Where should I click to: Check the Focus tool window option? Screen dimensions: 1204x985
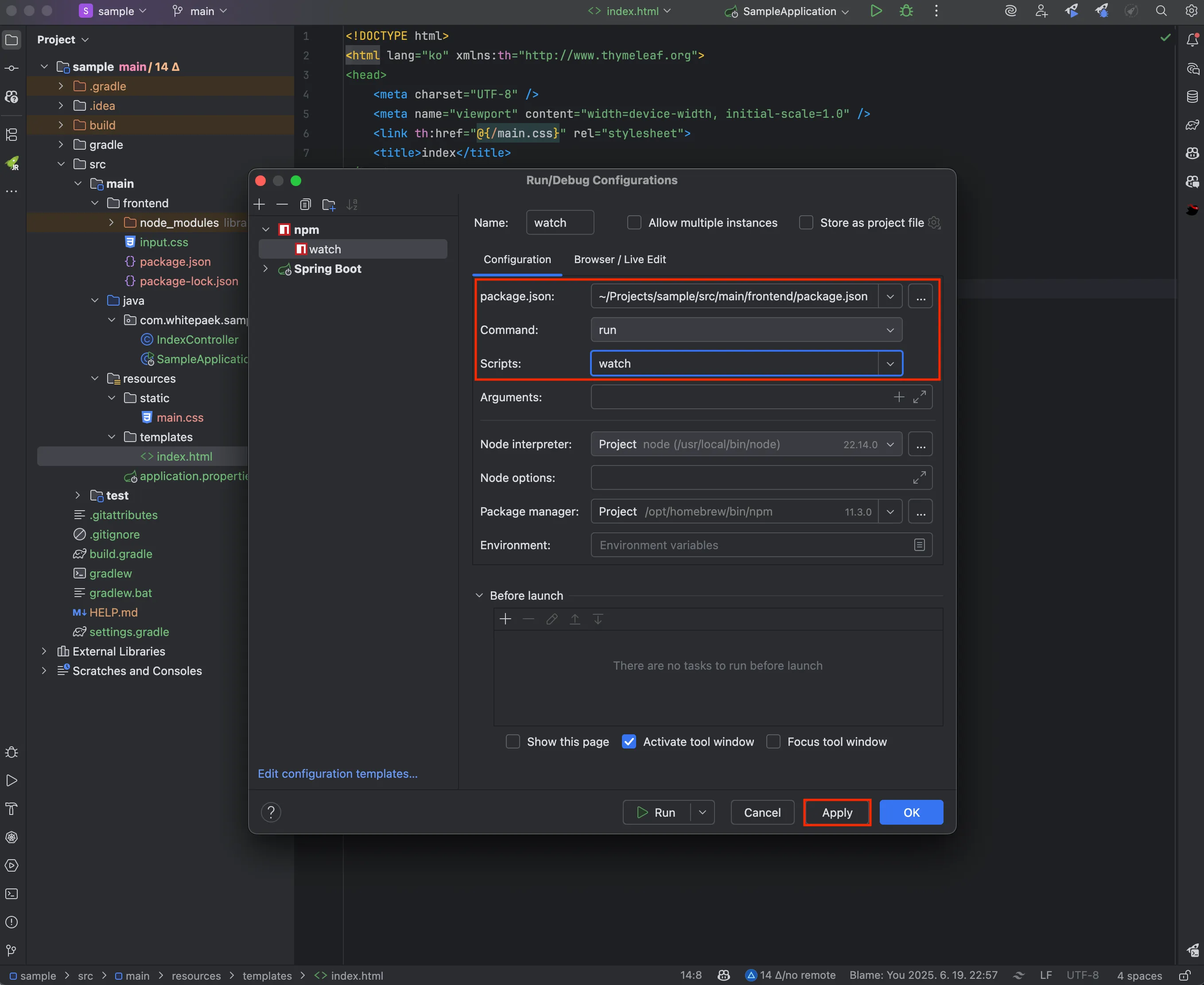pos(773,742)
